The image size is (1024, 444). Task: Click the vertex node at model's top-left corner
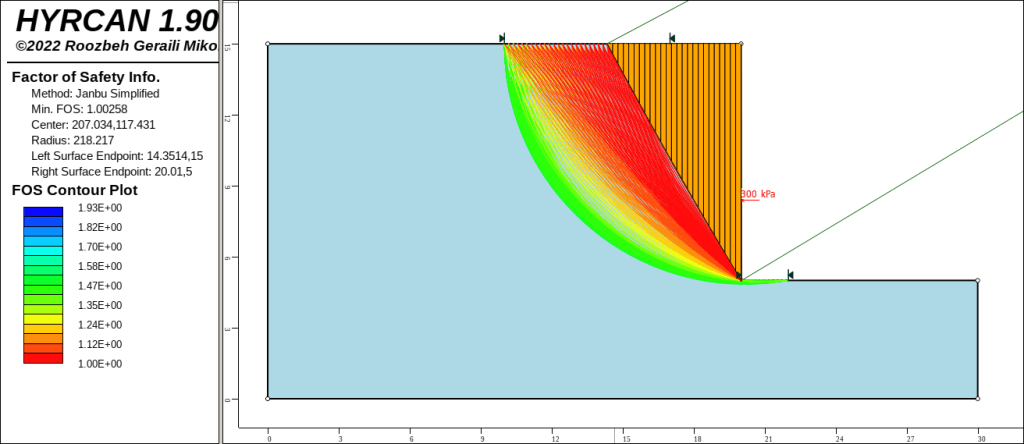pos(268,44)
